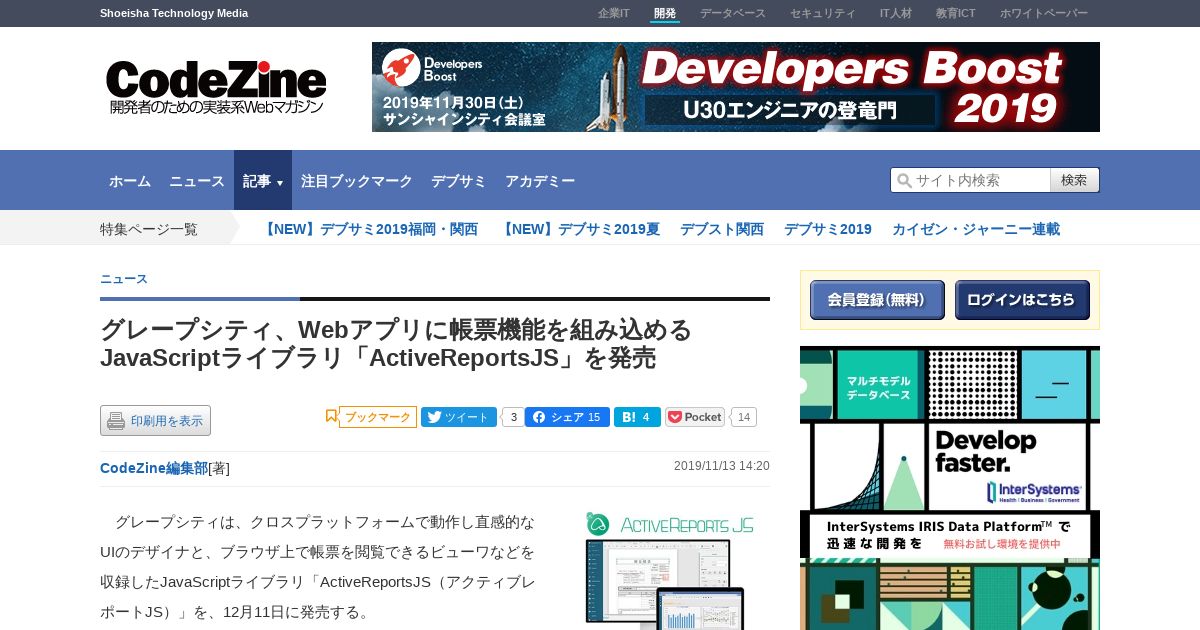Click the 印刷用を表示 button
Image resolution: width=1200 pixels, height=630 pixels.
[x=155, y=421]
